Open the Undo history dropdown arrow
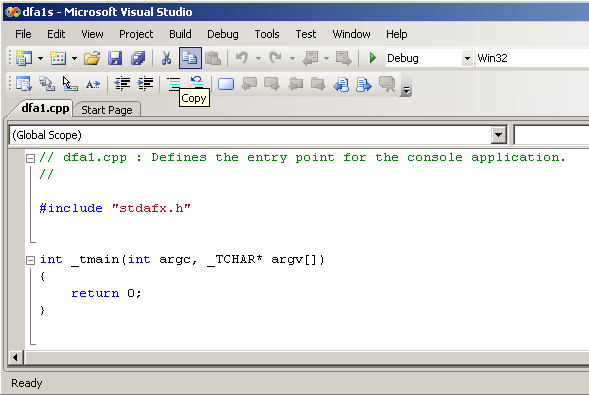 (x=258, y=58)
